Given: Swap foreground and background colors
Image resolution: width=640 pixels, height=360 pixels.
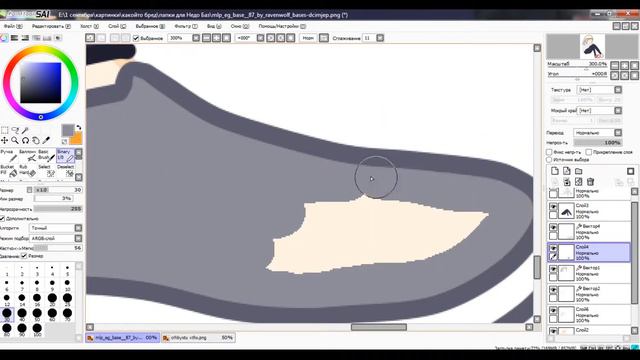Looking at the screenshot, I should 79,128.
